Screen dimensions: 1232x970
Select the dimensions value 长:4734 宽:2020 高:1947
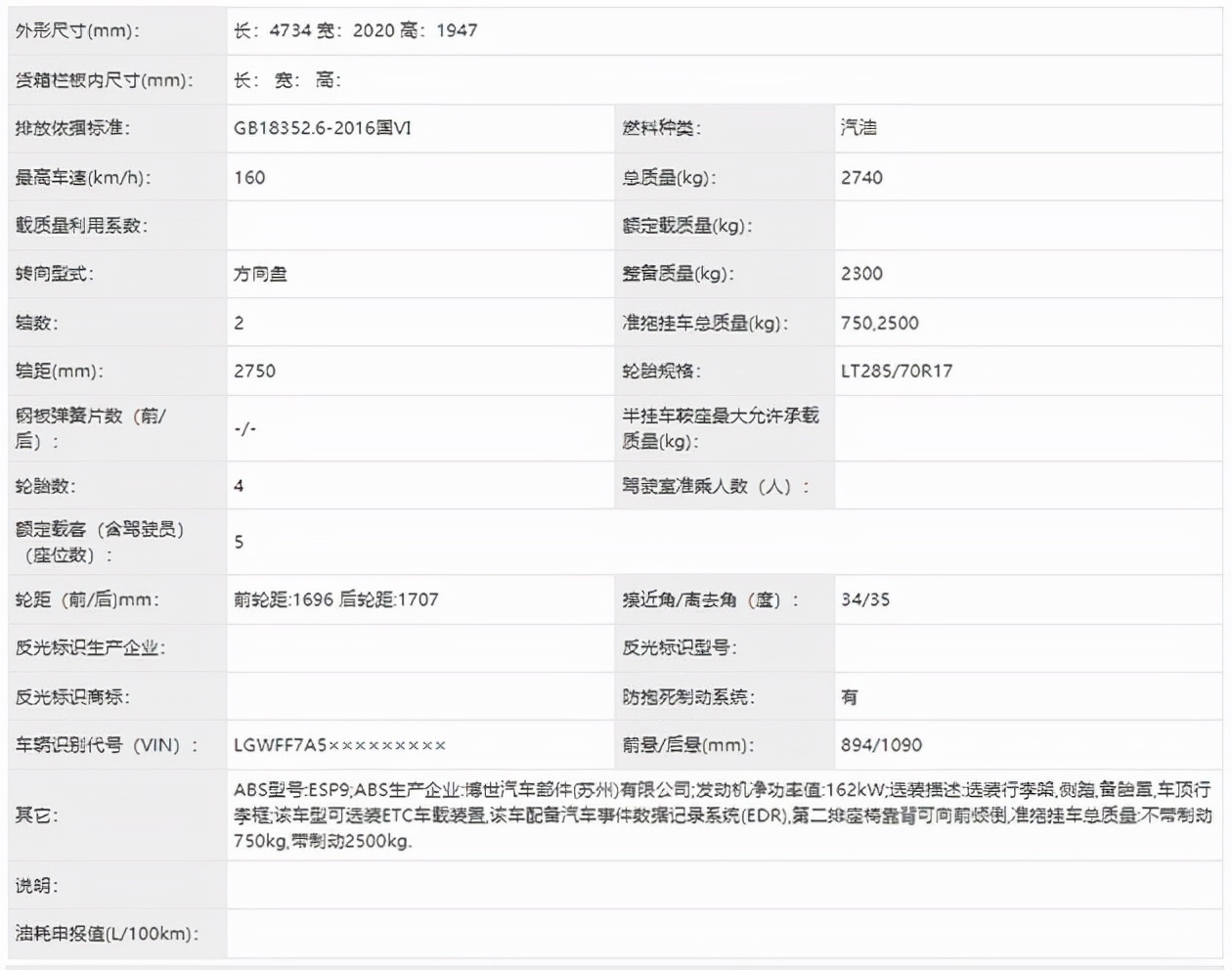coord(355,30)
